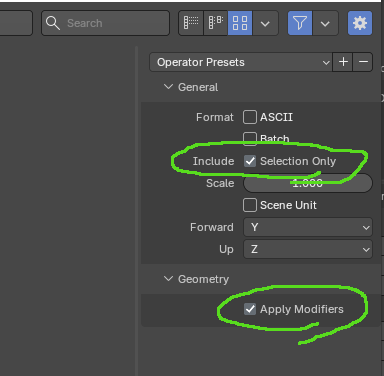Open the Operator Presets dropdown
This screenshot has width=384, height=376.
point(241,62)
